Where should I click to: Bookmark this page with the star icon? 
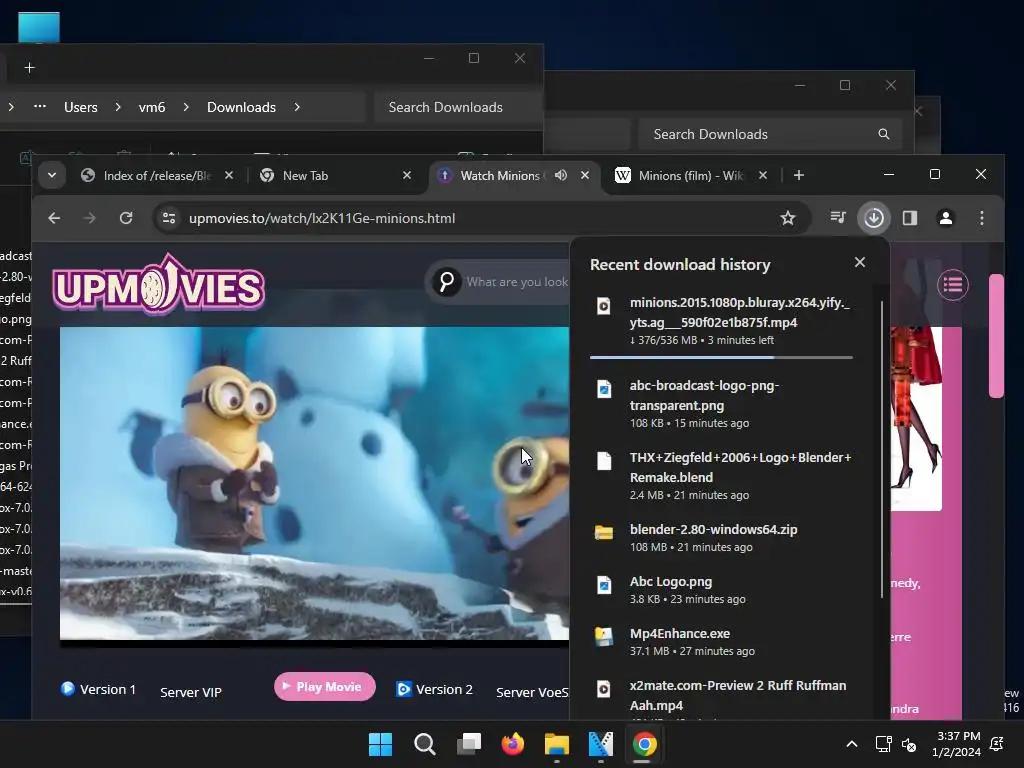pyautogui.click(x=788, y=218)
